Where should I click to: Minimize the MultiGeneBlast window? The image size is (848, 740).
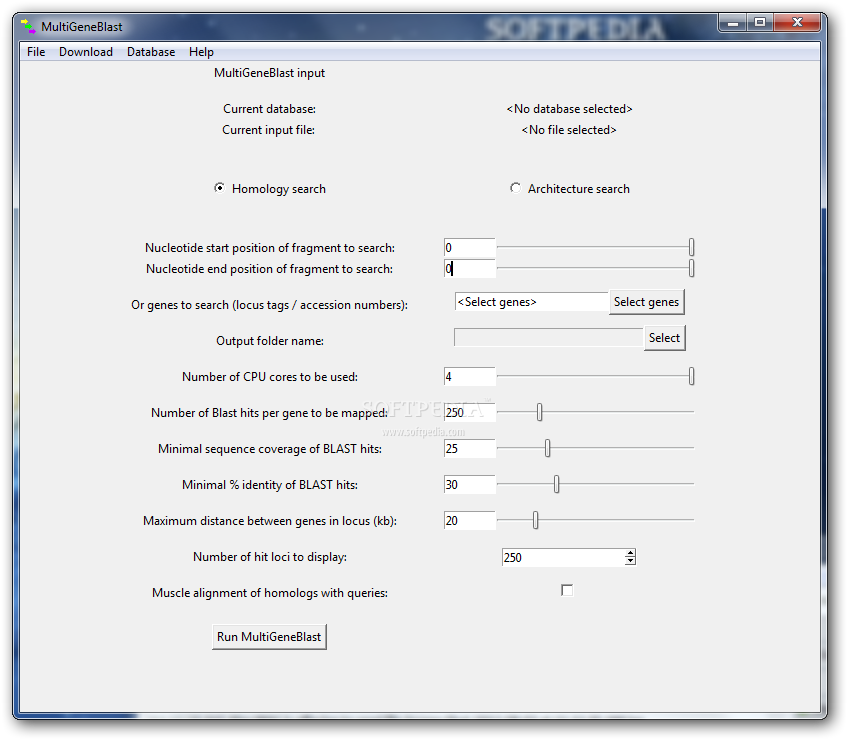pyautogui.click(x=733, y=23)
